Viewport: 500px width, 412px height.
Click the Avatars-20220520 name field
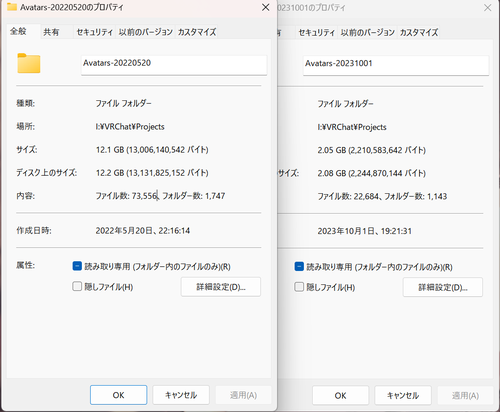(174, 65)
